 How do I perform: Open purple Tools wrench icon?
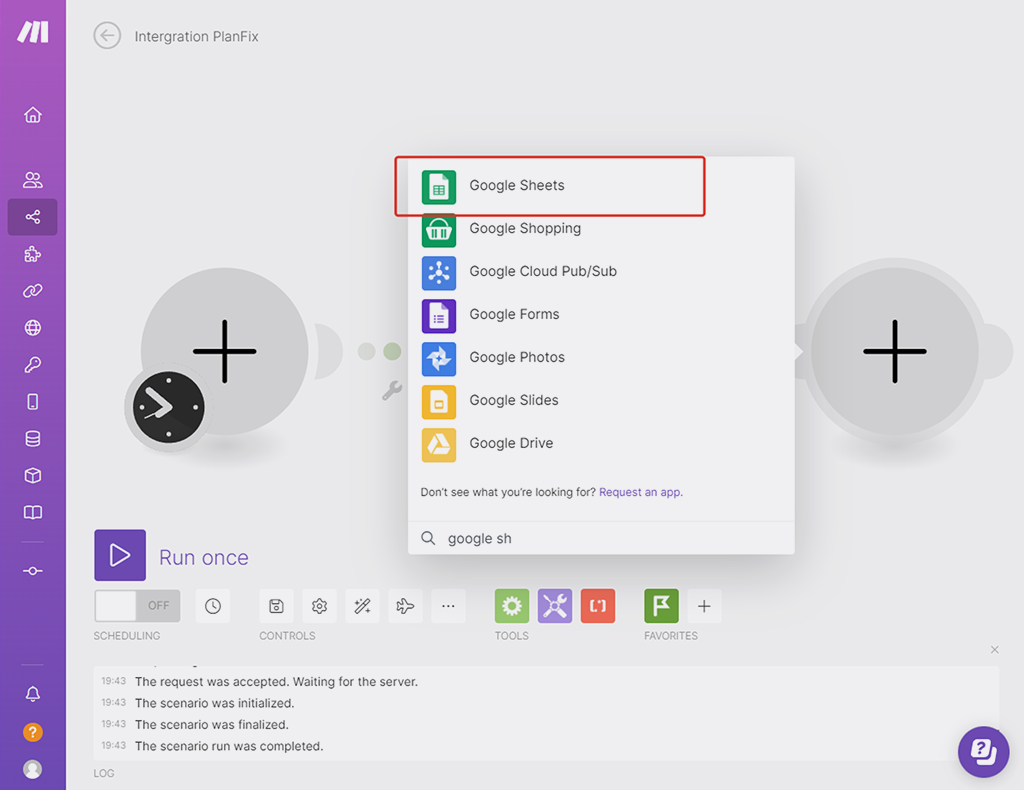coord(555,606)
